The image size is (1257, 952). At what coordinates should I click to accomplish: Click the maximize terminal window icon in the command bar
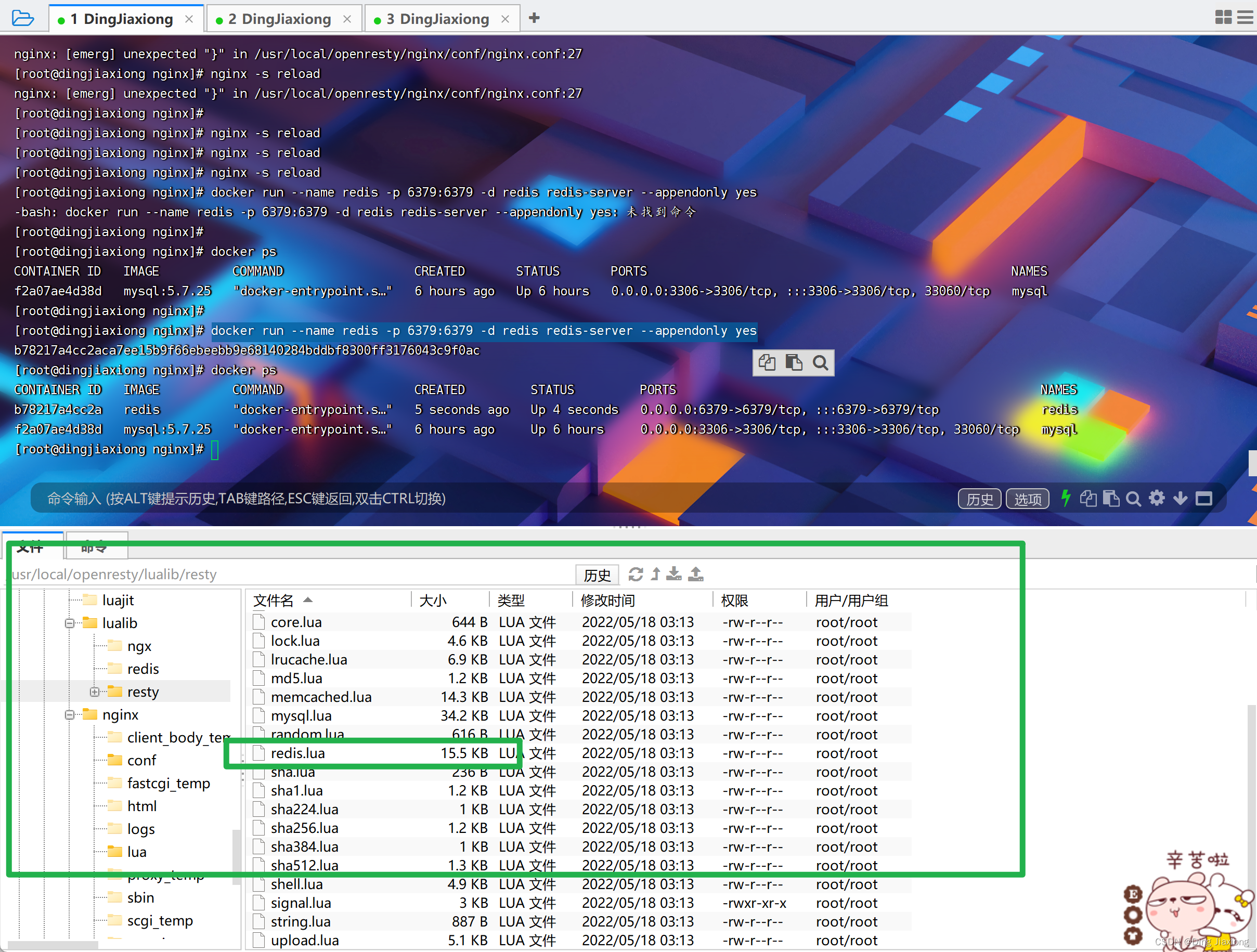coord(1203,499)
